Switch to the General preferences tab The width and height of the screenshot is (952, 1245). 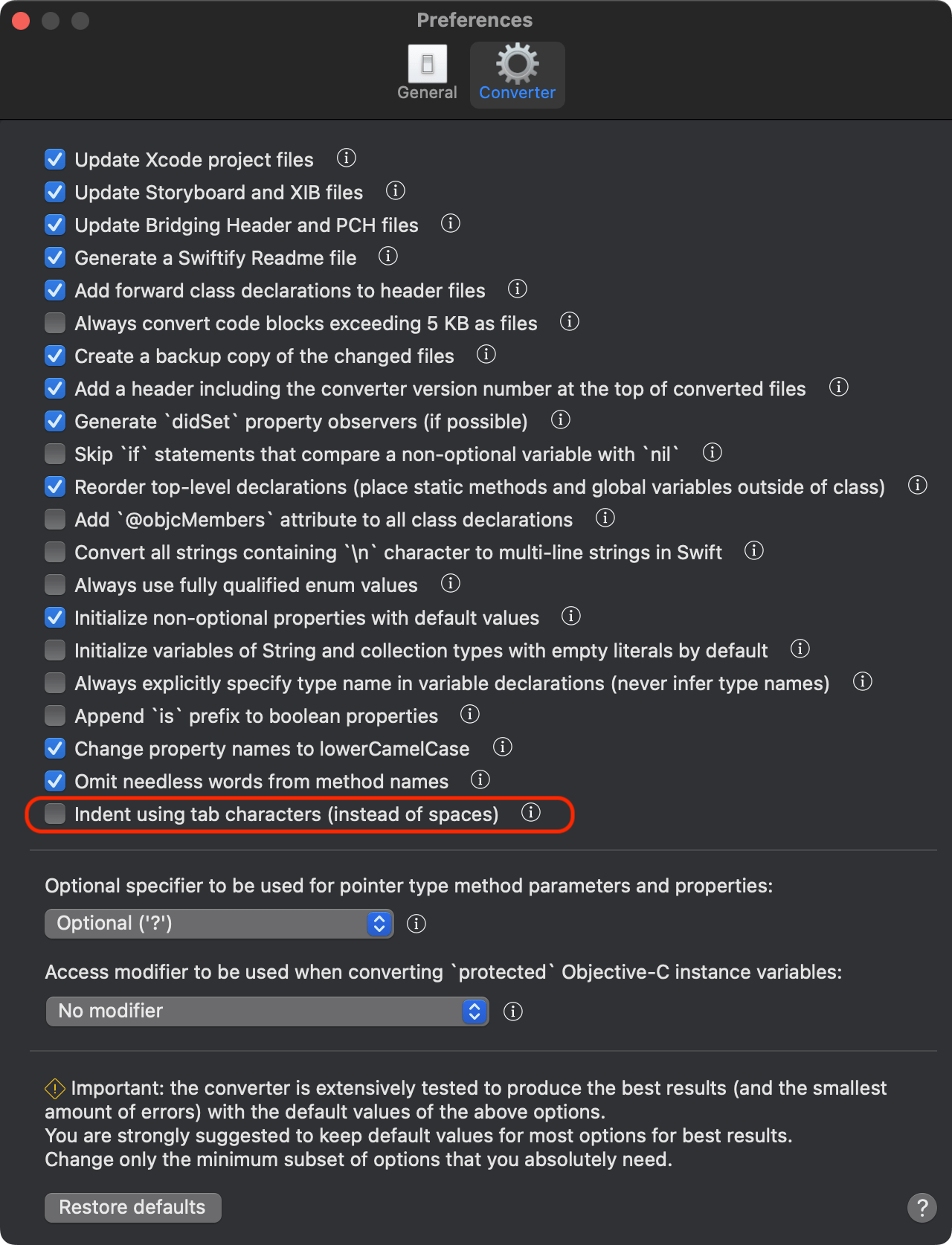[x=427, y=74]
